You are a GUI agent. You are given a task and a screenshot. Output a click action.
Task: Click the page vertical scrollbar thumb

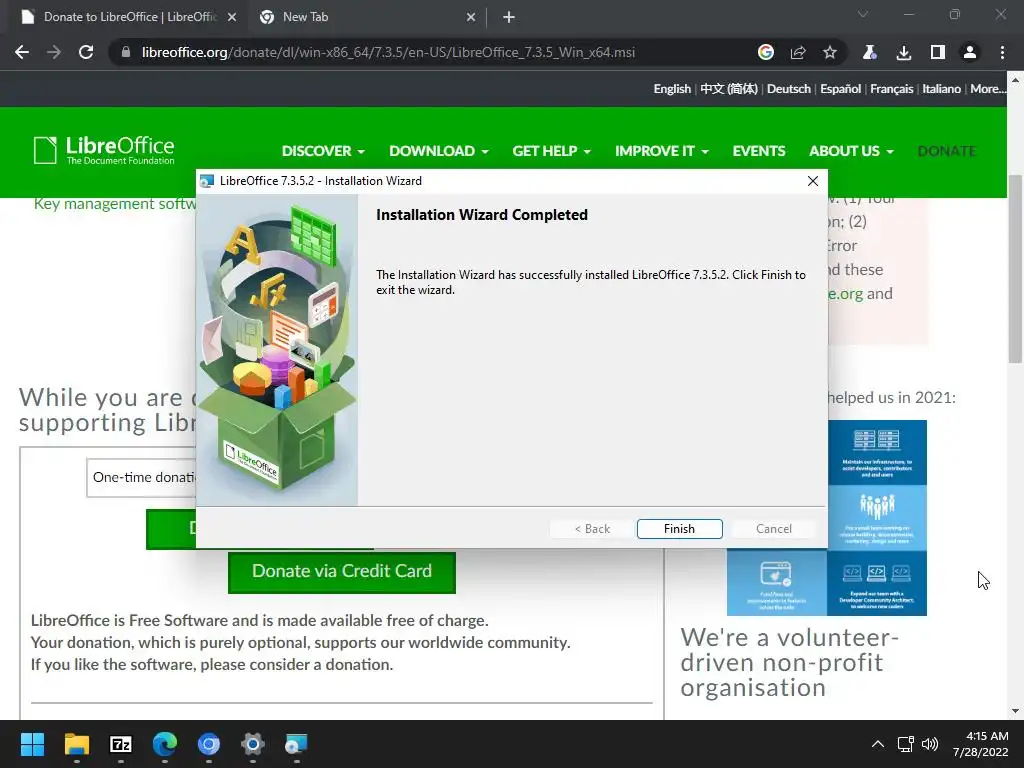[x=1015, y=269]
